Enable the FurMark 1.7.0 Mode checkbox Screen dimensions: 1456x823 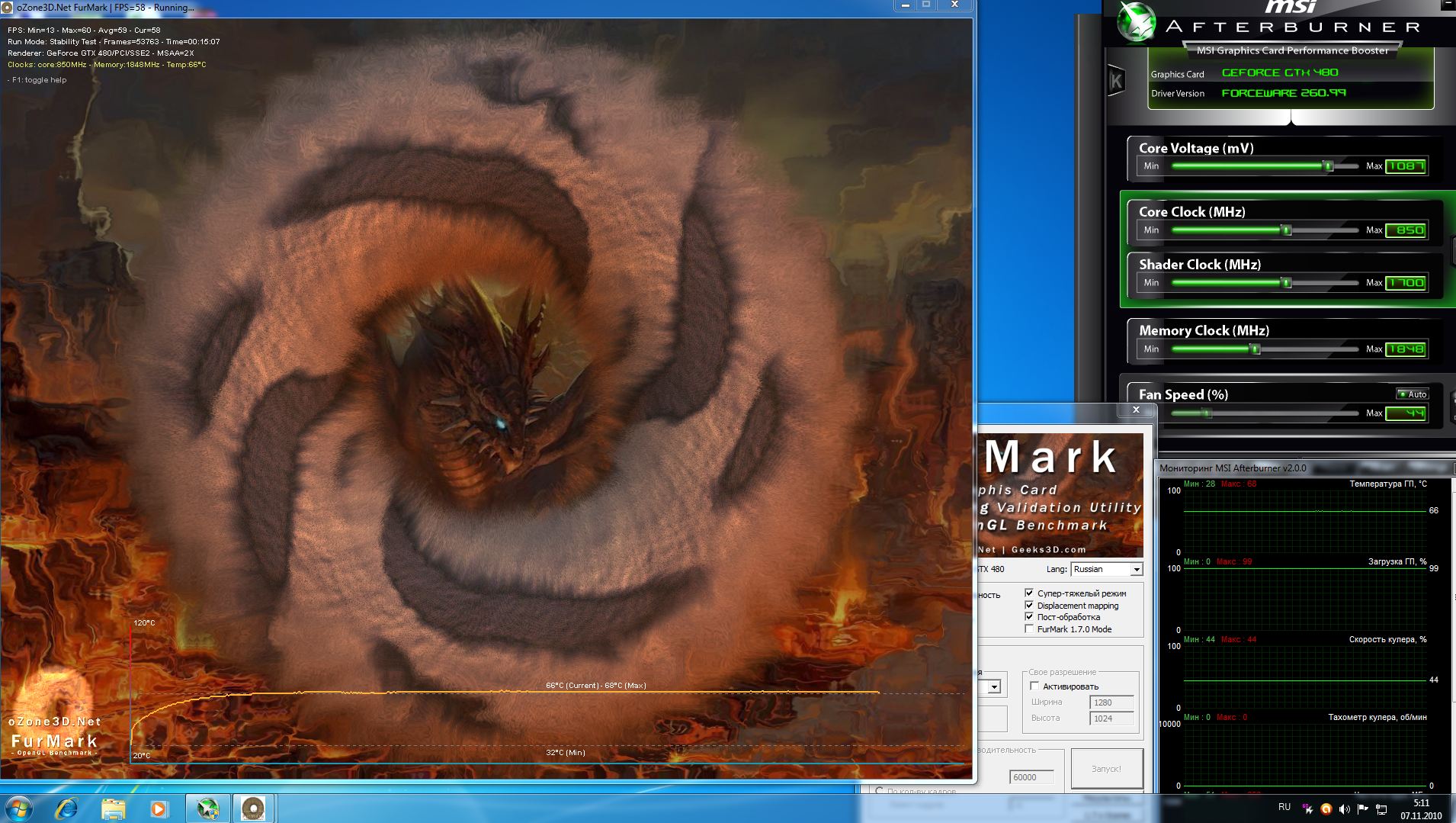pos(1029,629)
